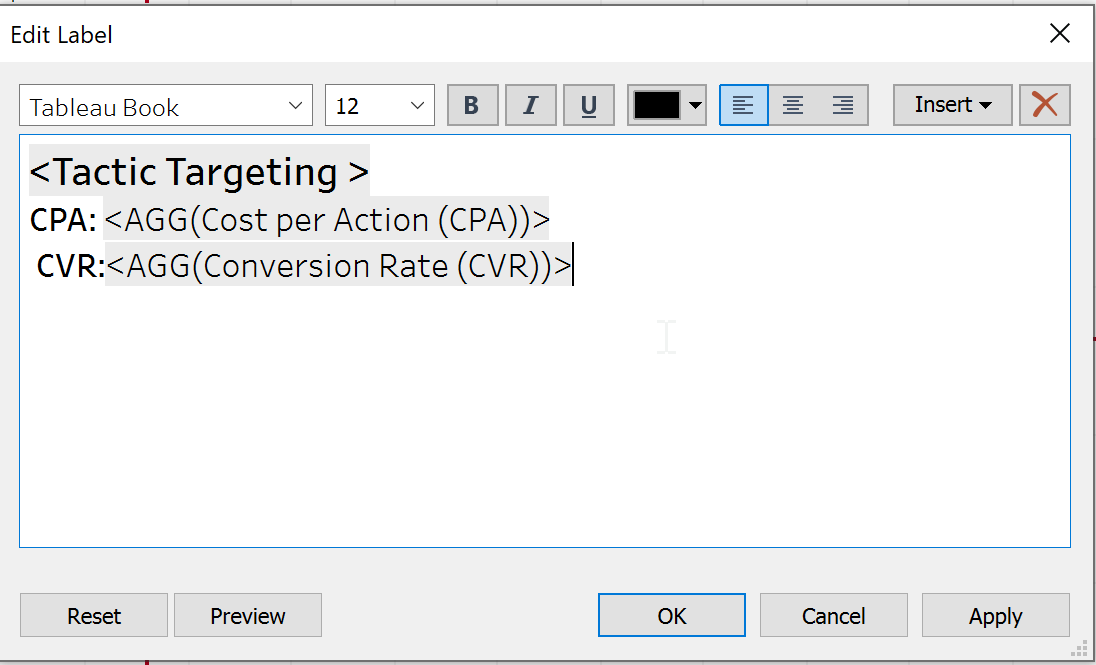
Task: Click Cancel to discard label changes
Action: 834,615
